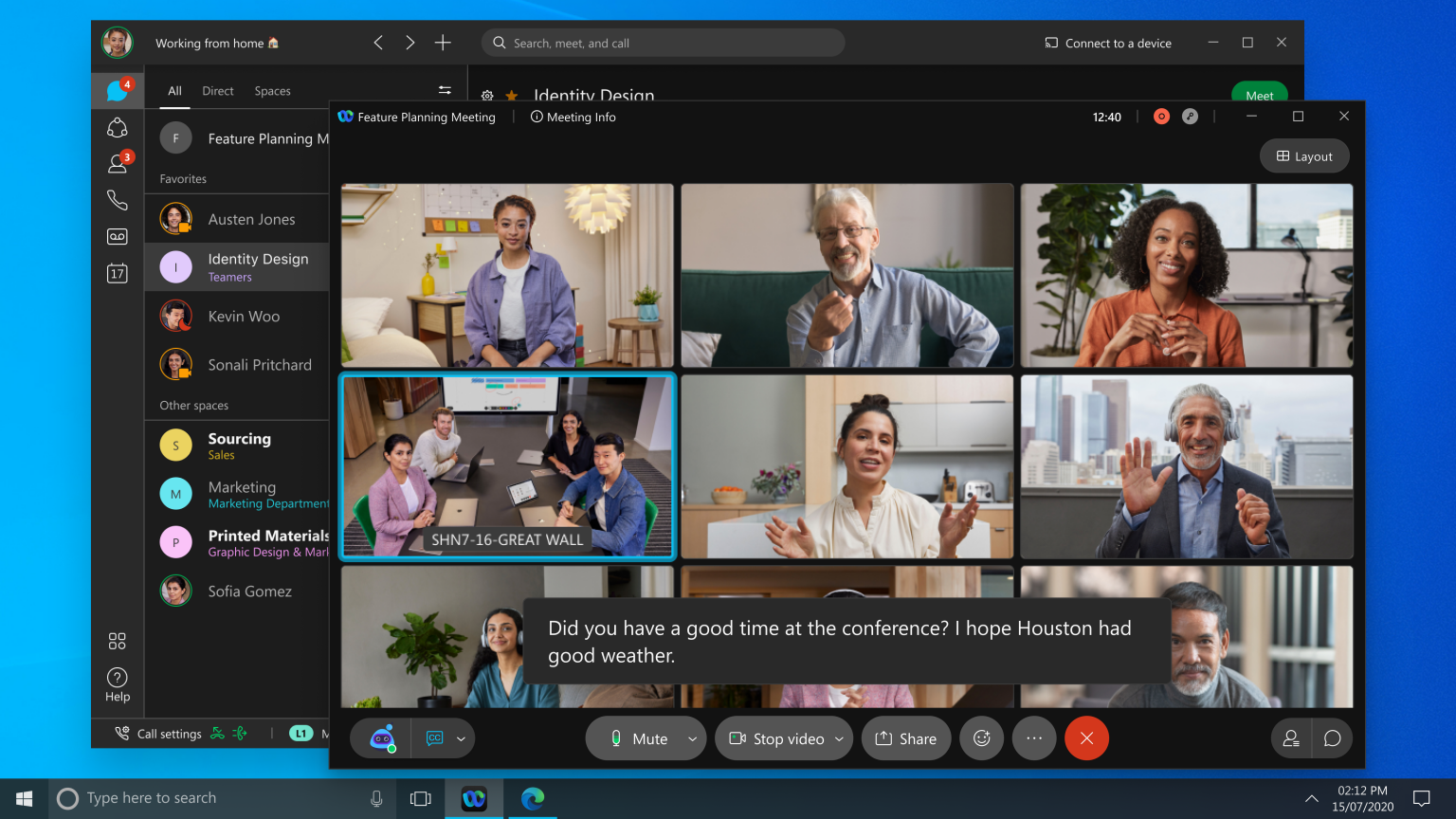Open the Layout button
Screen dimensions: 1456x819
(x=1304, y=155)
